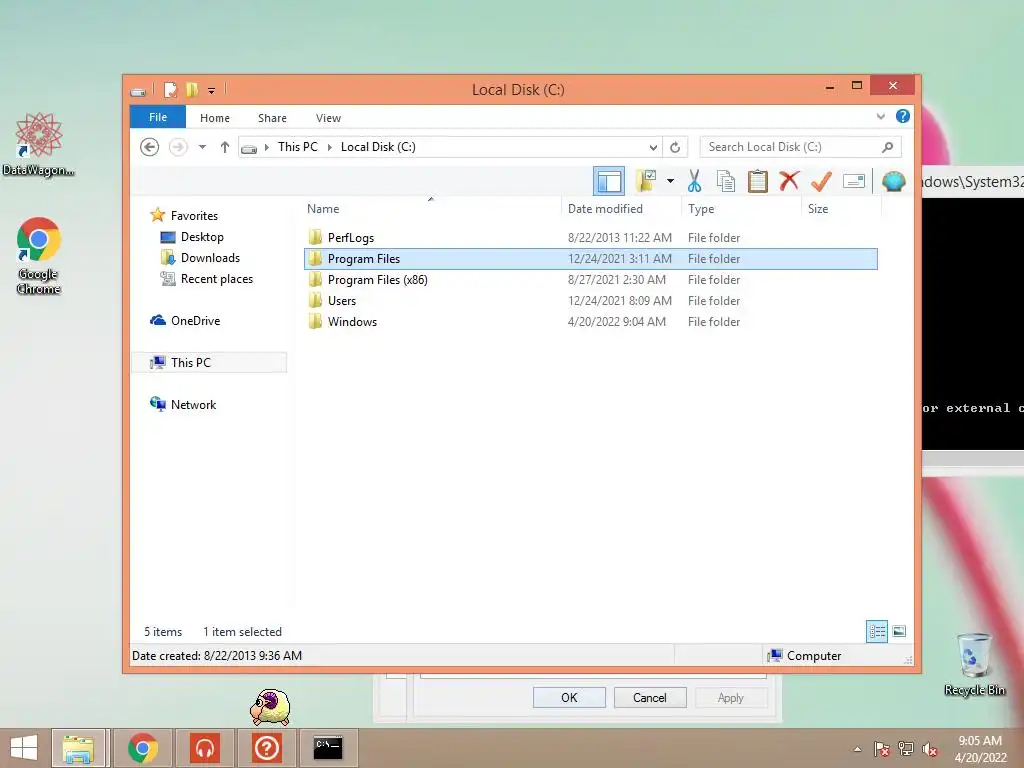Open Desktop in the navigation pane
The width and height of the screenshot is (1024, 768).
(x=202, y=236)
